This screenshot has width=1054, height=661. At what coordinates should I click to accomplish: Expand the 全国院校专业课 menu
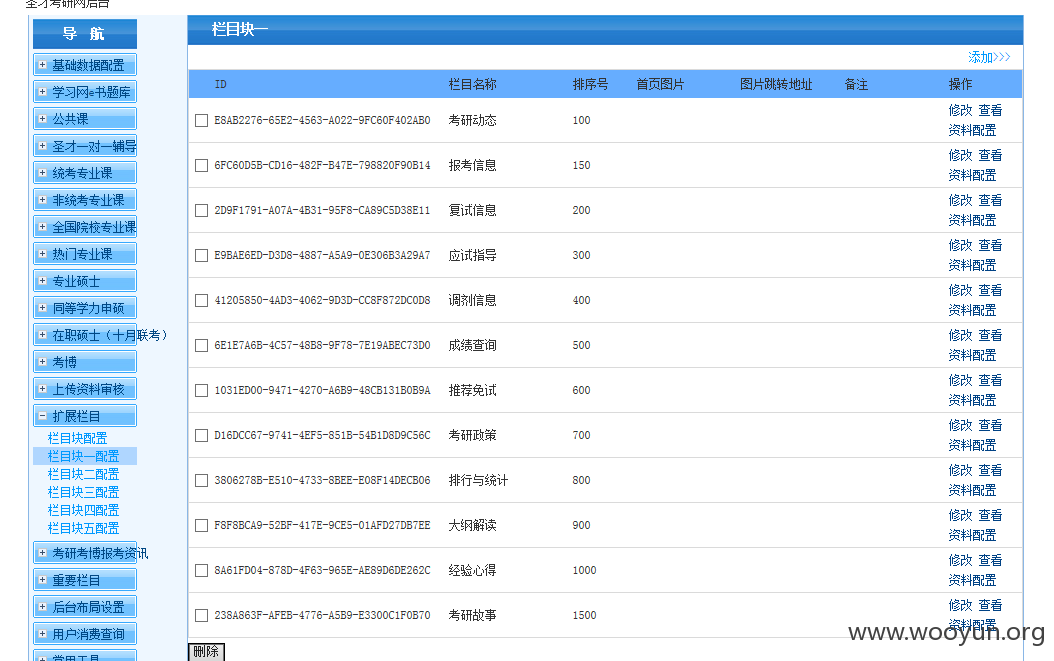pyautogui.click(x=85, y=227)
